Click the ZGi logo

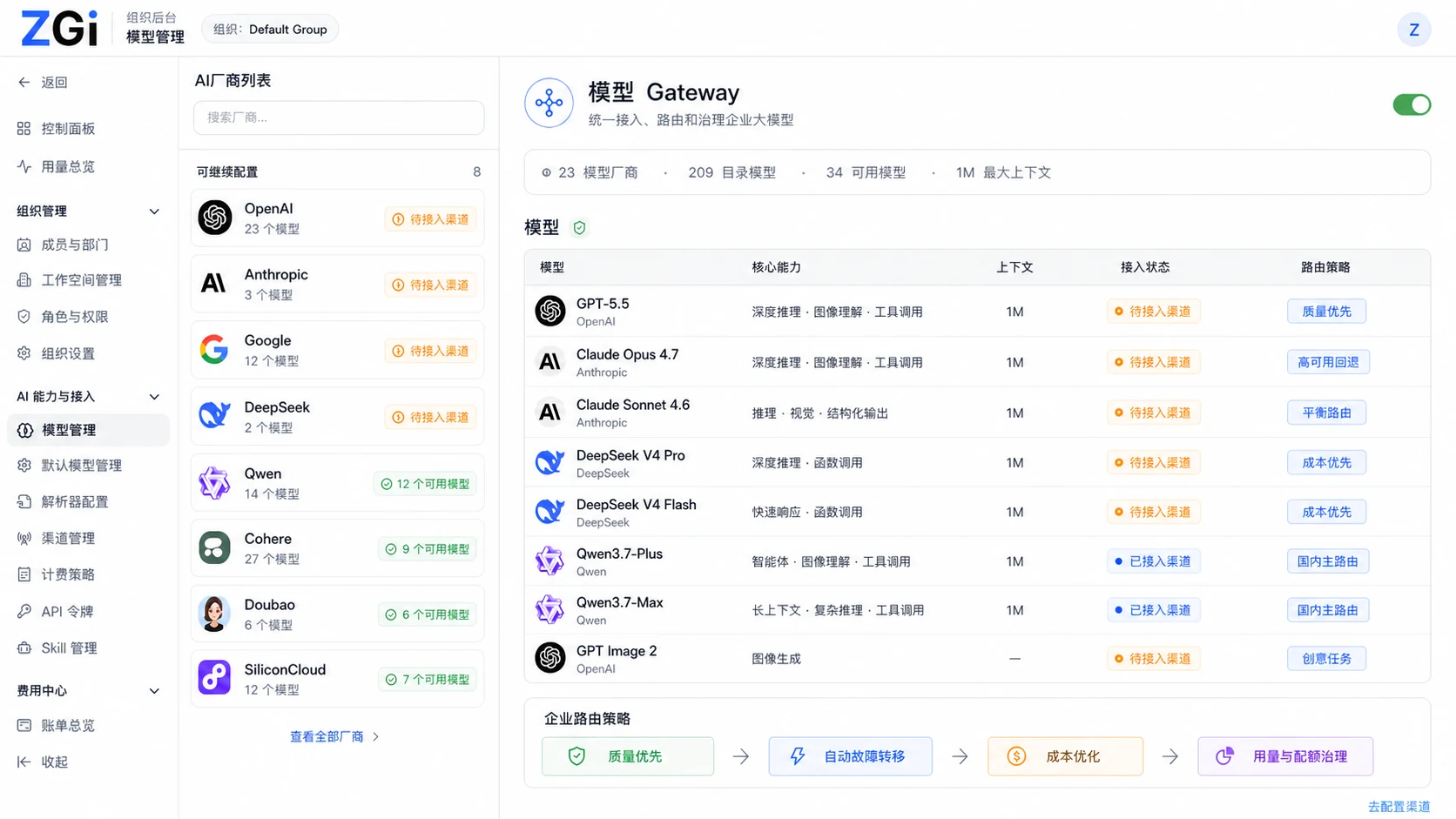[59, 29]
